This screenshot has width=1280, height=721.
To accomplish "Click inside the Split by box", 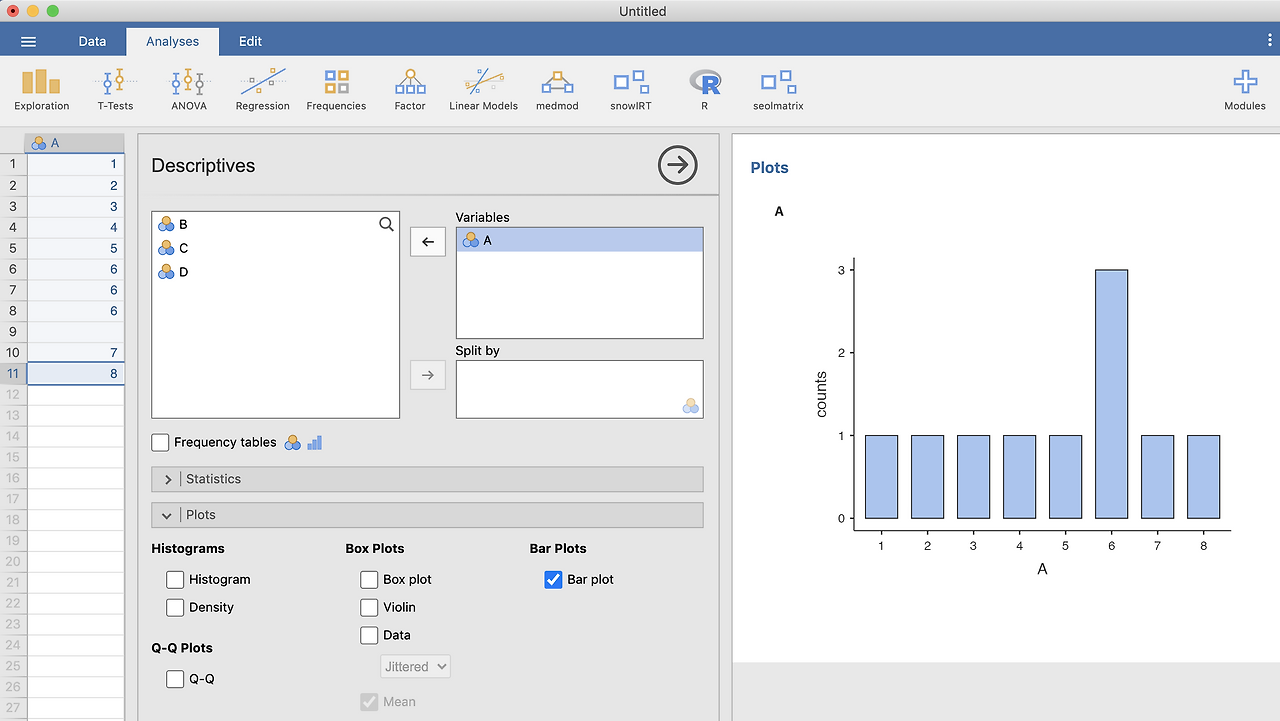I will [x=579, y=389].
